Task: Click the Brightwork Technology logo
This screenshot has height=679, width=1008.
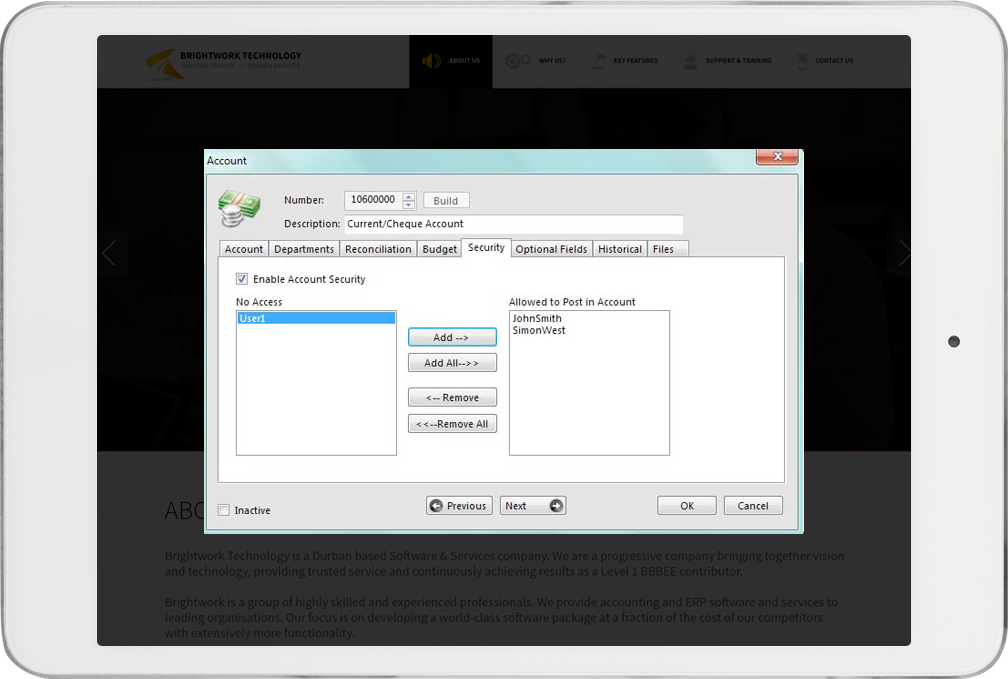Action: click(161, 62)
